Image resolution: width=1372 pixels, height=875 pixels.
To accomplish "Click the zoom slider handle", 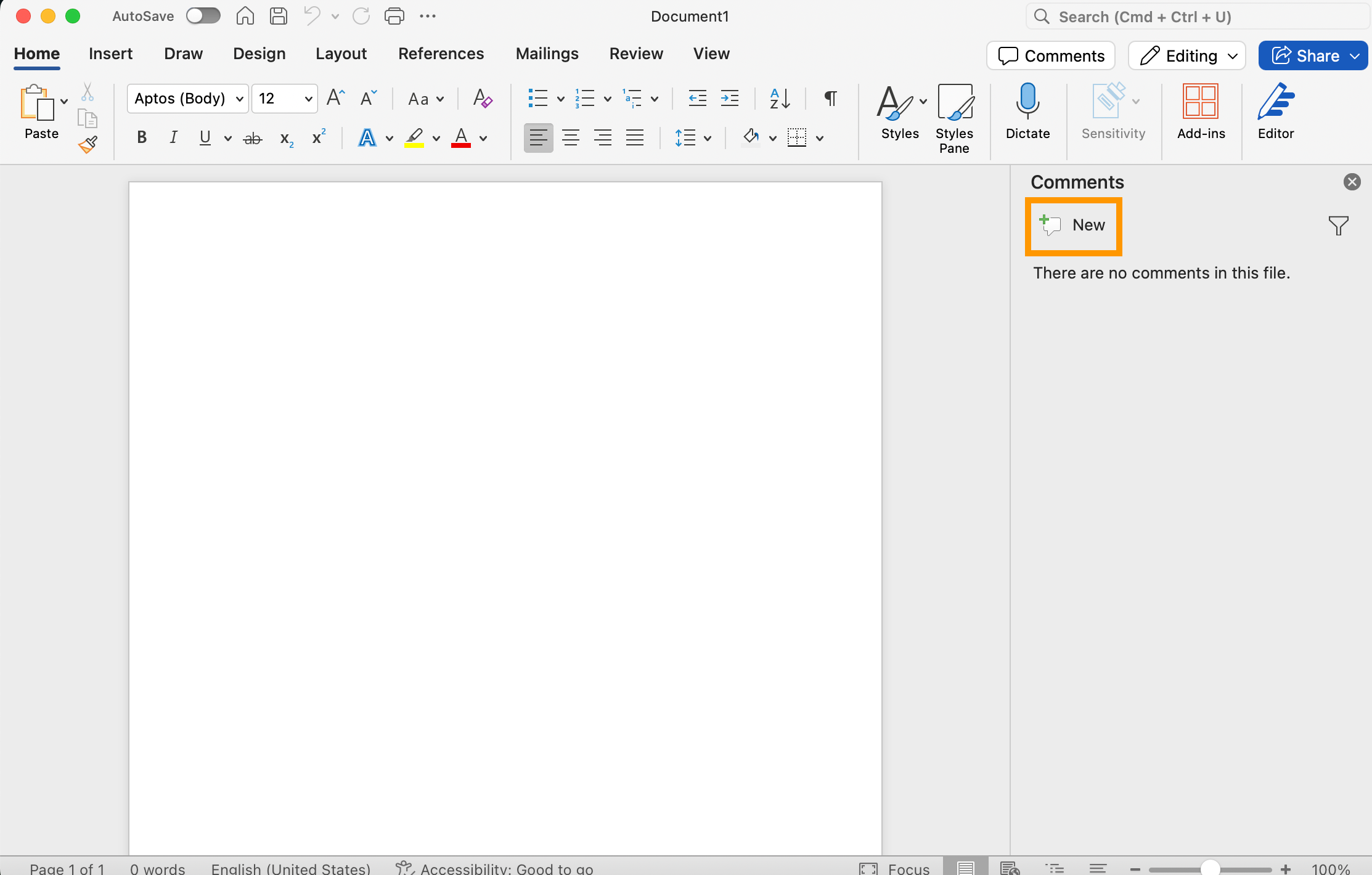I will pos(1210,868).
